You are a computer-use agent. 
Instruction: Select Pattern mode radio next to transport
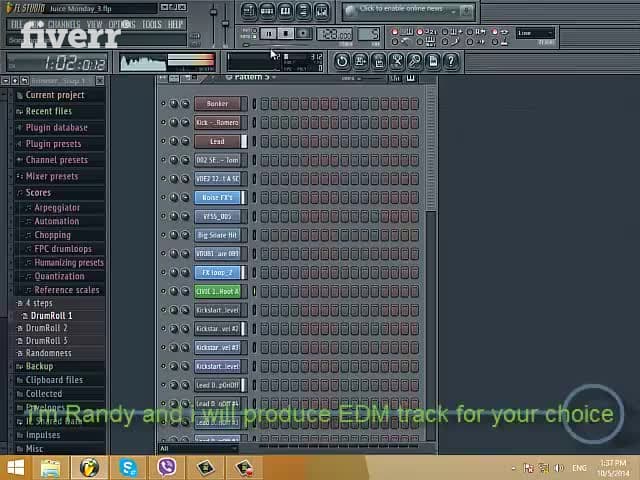click(254, 31)
